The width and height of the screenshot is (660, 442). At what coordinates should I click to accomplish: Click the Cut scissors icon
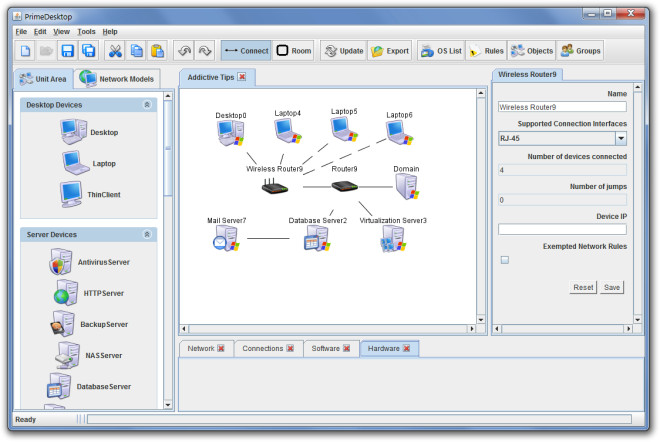(x=115, y=51)
